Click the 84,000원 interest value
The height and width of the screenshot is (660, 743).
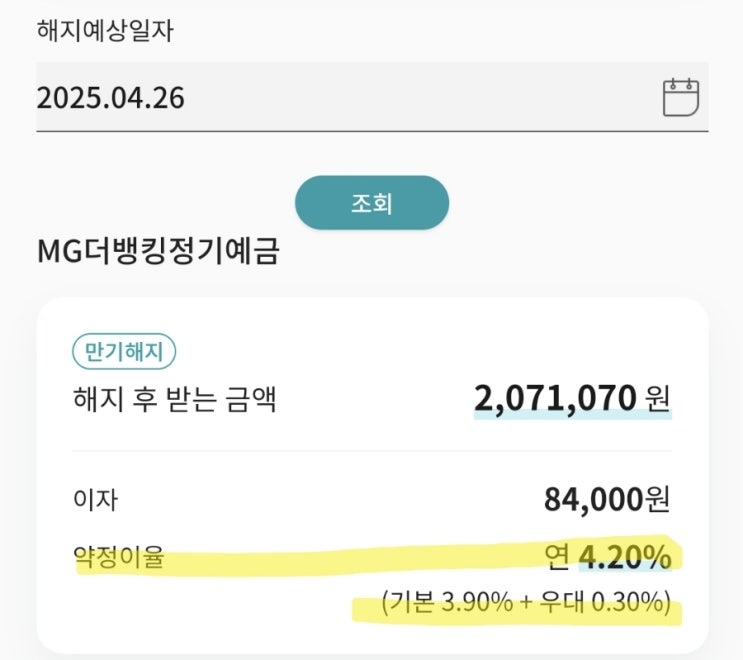point(607,498)
